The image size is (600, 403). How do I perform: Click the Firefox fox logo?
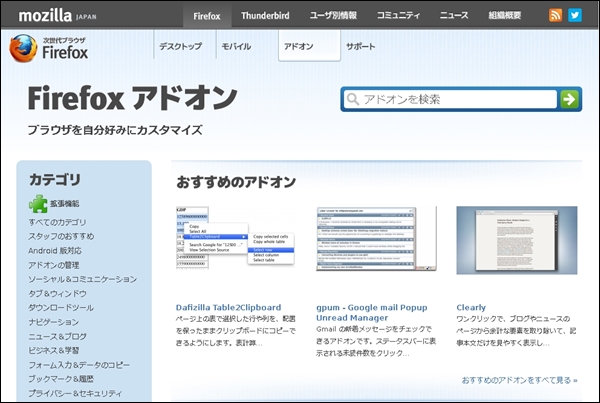click(x=23, y=48)
